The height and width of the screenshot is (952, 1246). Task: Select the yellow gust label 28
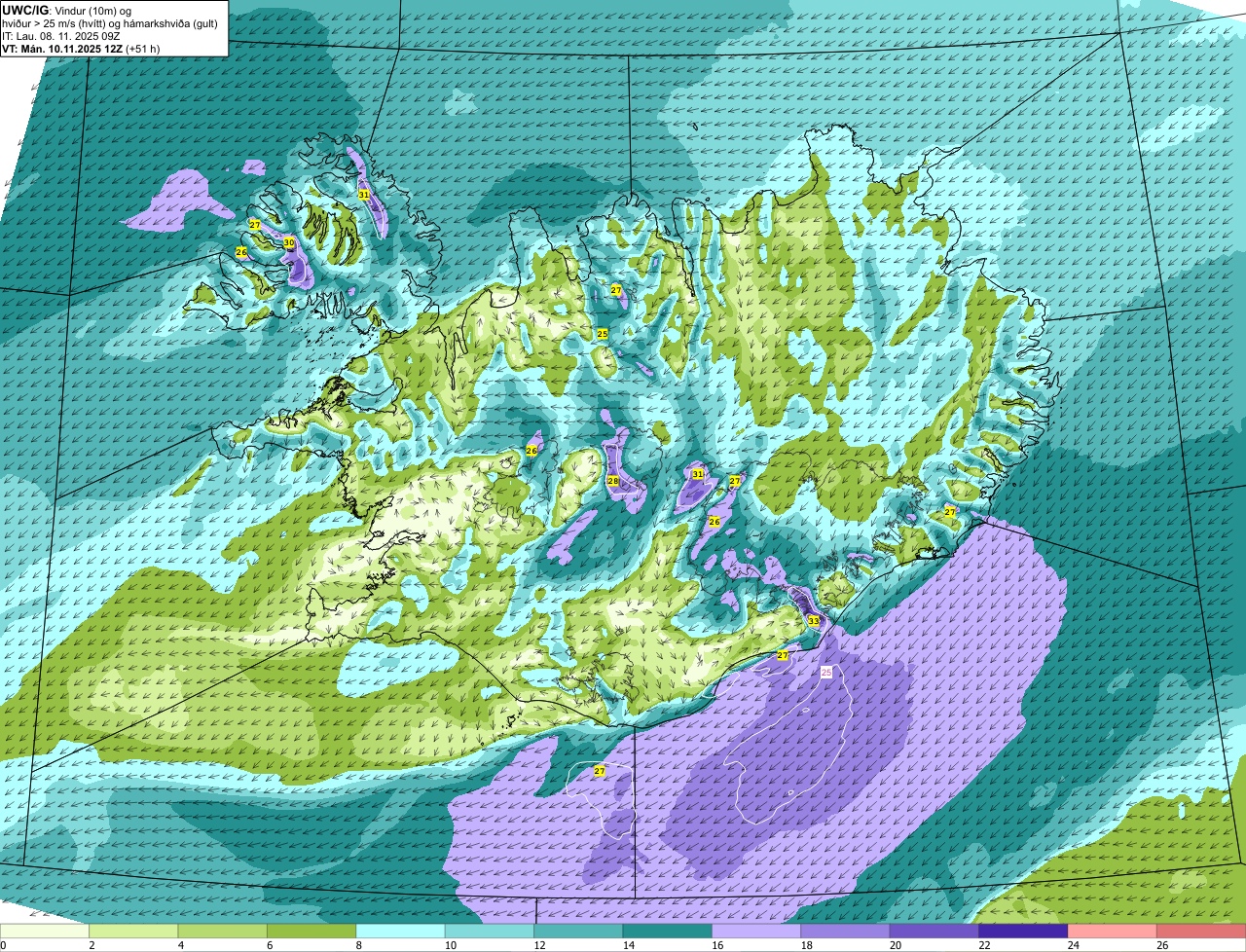click(x=613, y=481)
